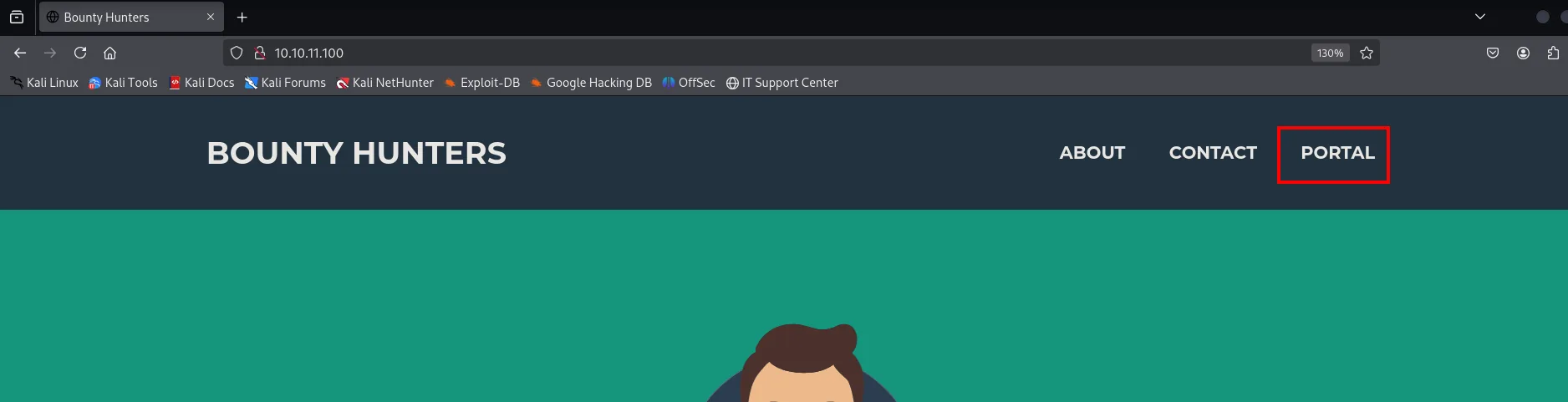Click the browser forward arrow
This screenshot has height=402, width=1568.
[x=50, y=53]
